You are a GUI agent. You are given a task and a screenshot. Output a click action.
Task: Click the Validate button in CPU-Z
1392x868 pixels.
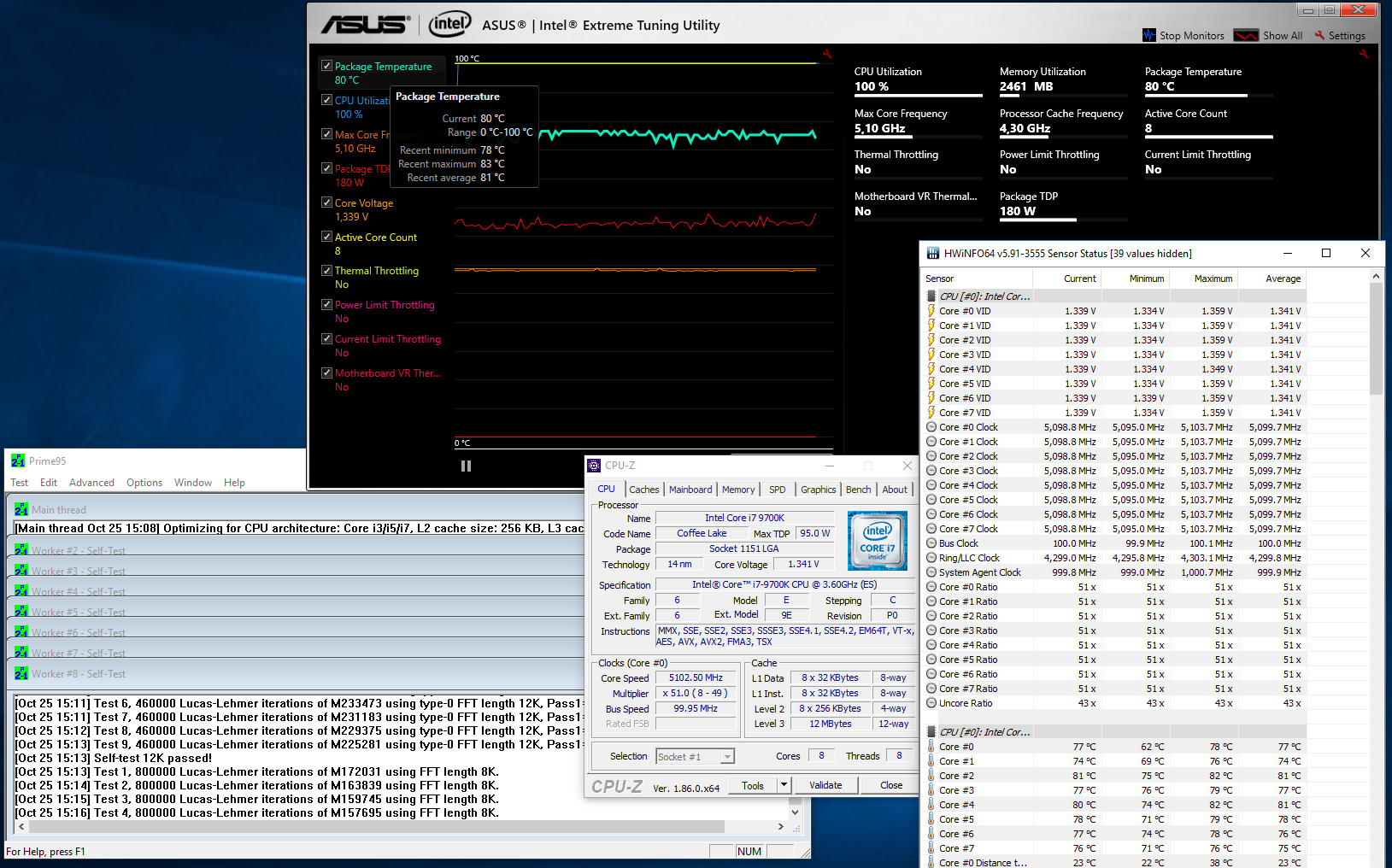pos(825,785)
